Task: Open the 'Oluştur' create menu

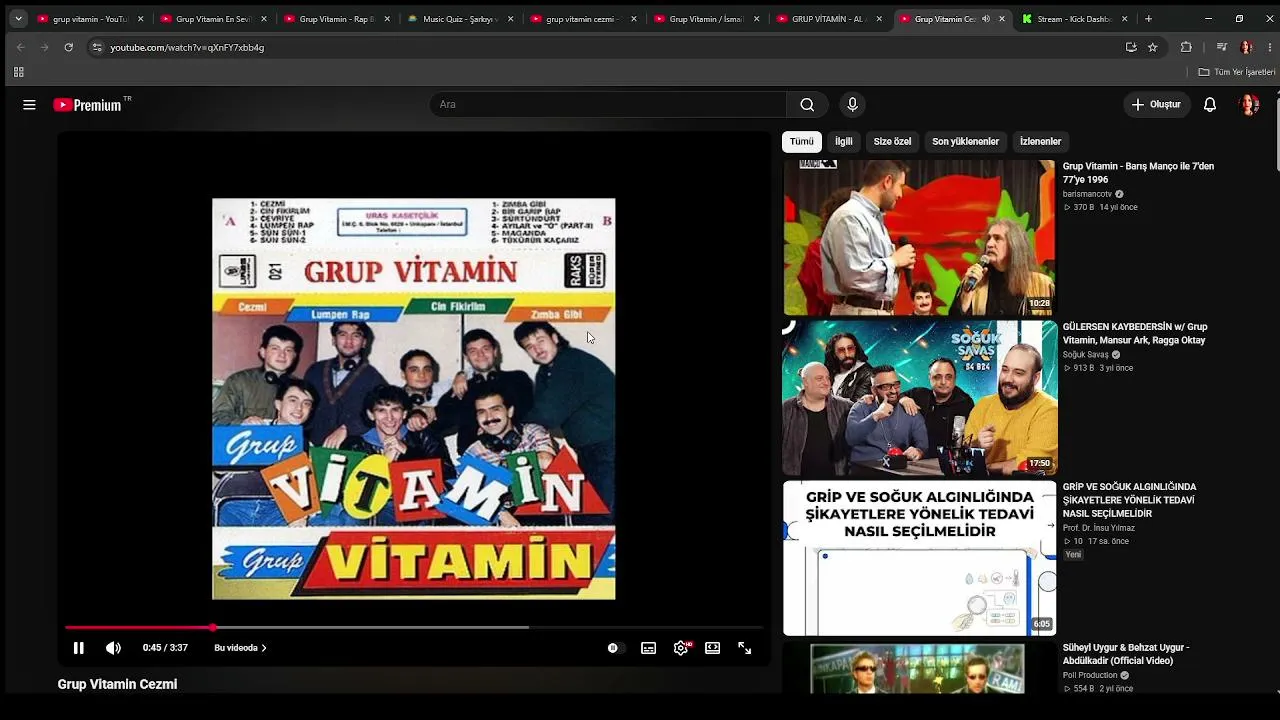Action: coord(1156,104)
